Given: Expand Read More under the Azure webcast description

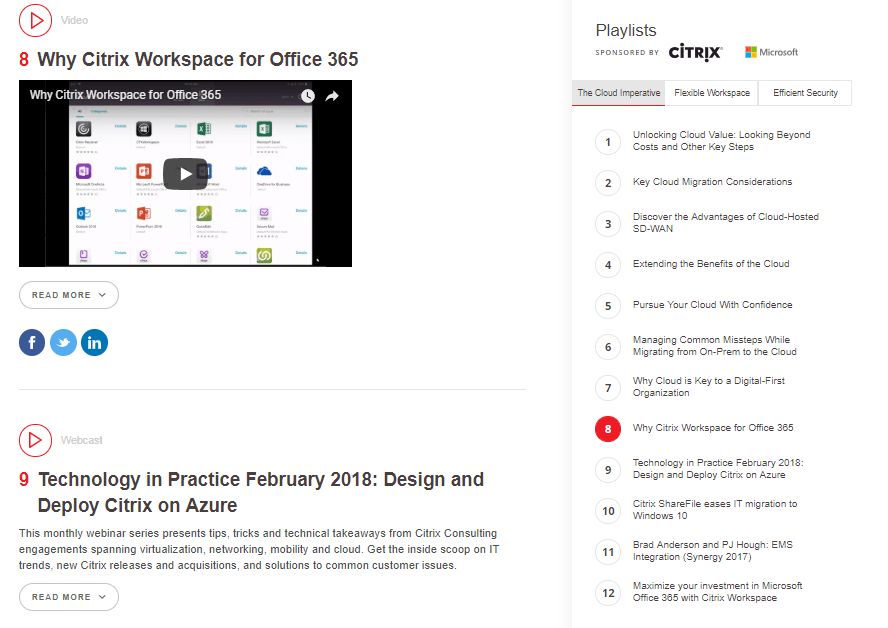Looking at the screenshot, I should click(x=69, y=597).
